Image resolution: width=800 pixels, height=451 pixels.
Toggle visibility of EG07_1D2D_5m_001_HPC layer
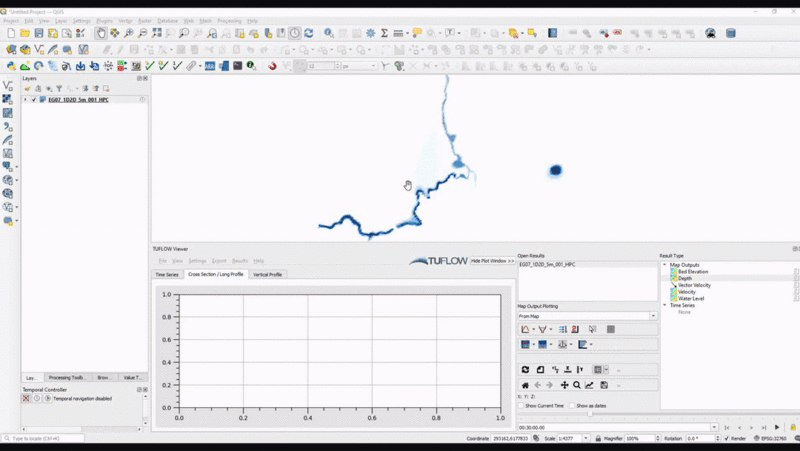point(34,100)
